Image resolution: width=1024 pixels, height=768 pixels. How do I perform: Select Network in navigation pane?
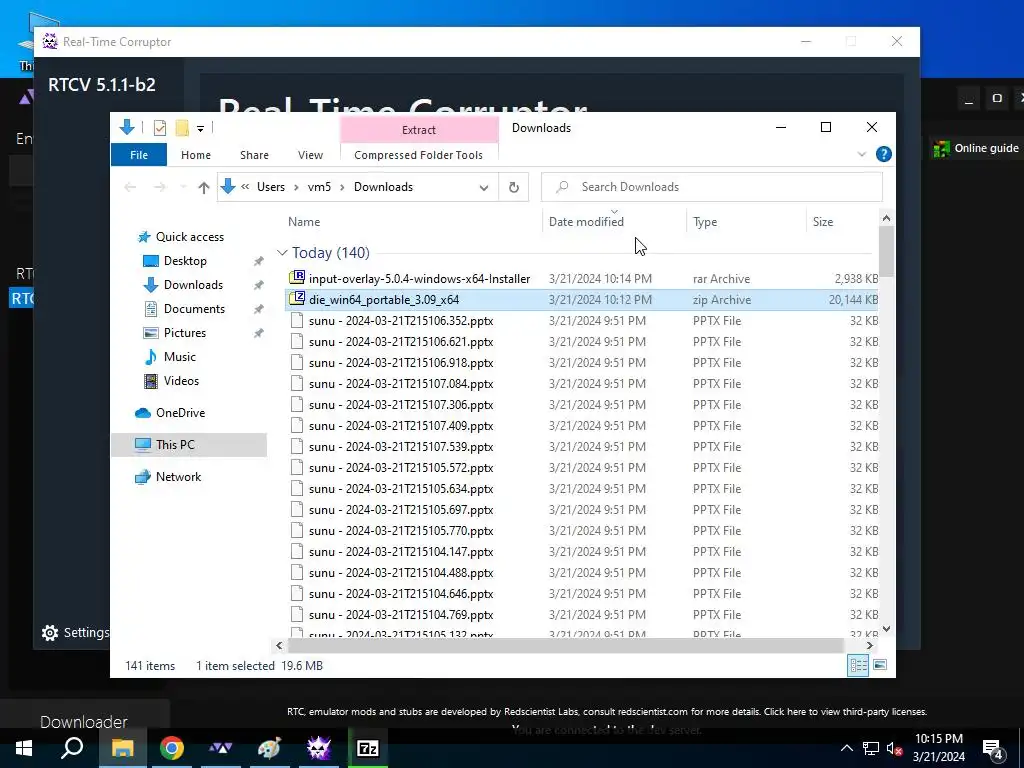[178, 477]
